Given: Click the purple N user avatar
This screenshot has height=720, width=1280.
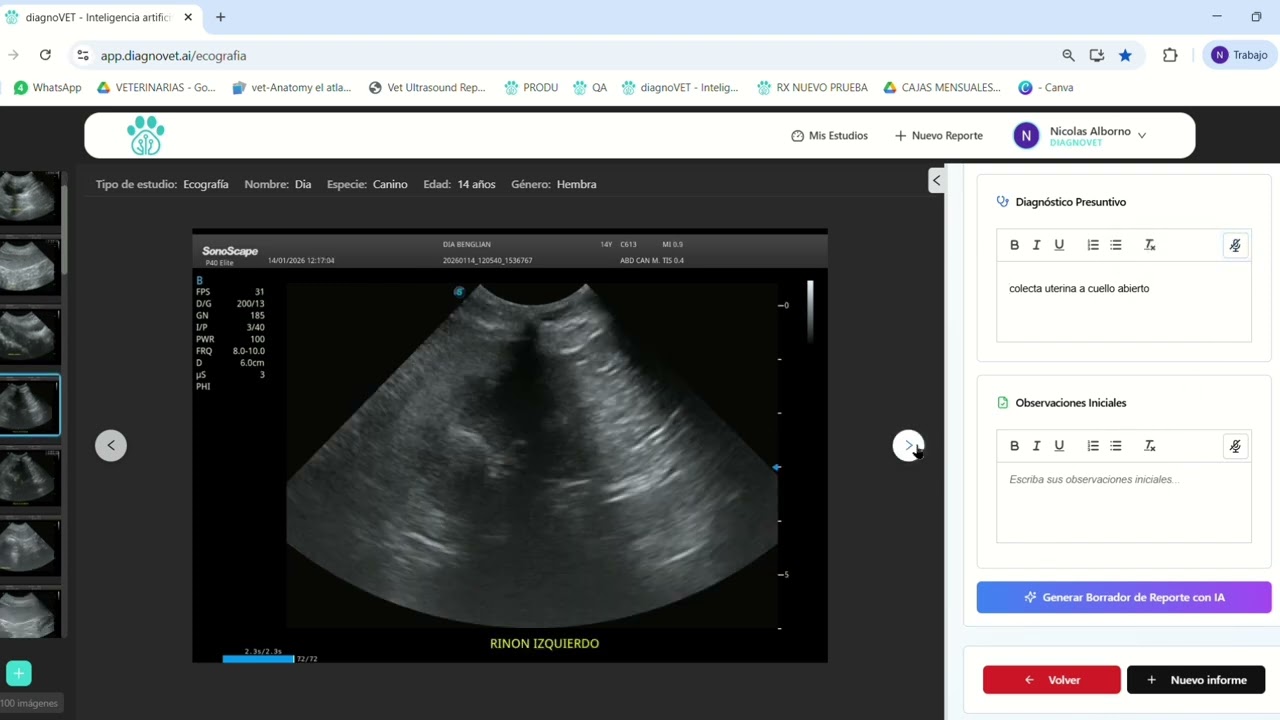Looking at the screenshot, I should [x=1026, y=135].
